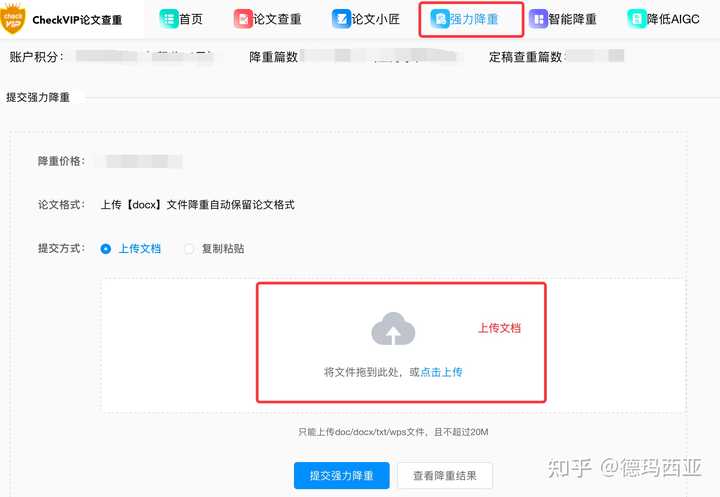Choose the 复制粘贴 radio option
This screenshot has width=720, height=497.
coord(189,249)
